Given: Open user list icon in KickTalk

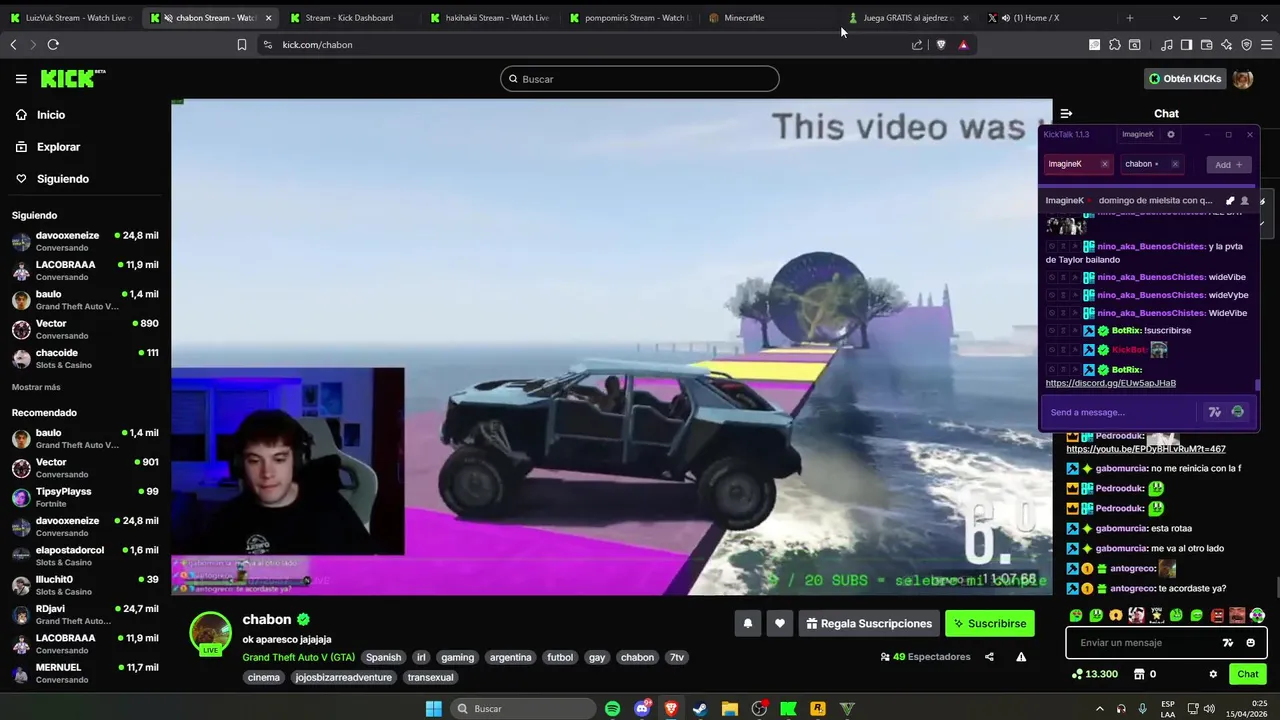Looking at the screenshot, I should tap(1244, 201).
